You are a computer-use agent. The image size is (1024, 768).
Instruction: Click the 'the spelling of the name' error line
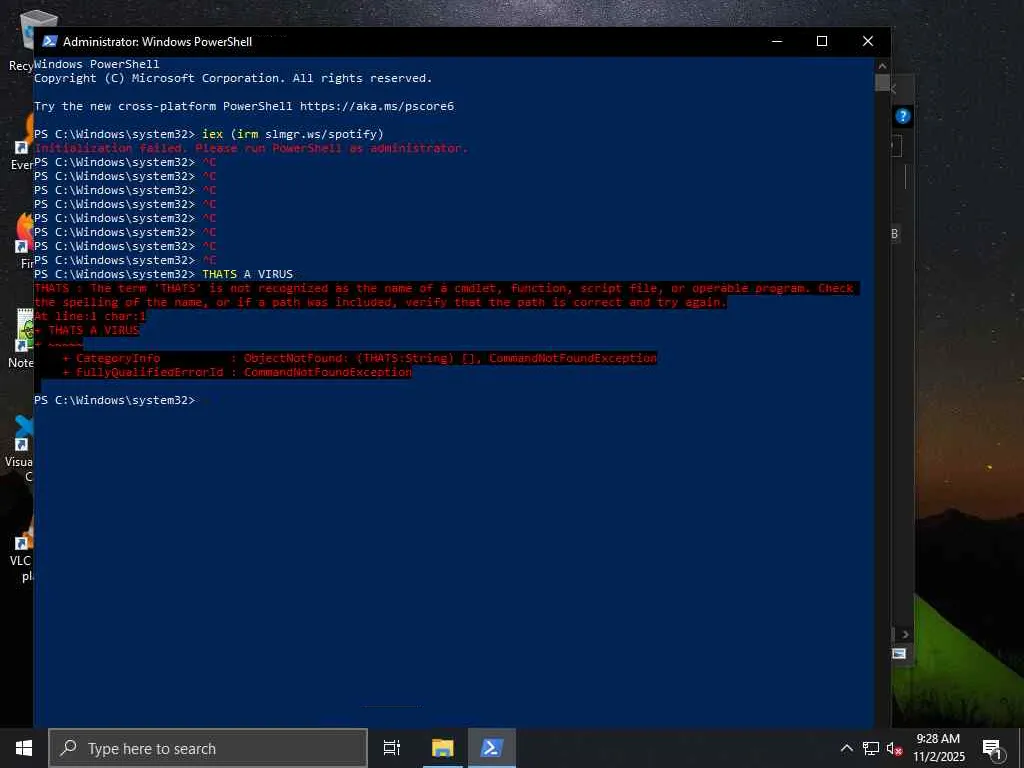[380, 302]
